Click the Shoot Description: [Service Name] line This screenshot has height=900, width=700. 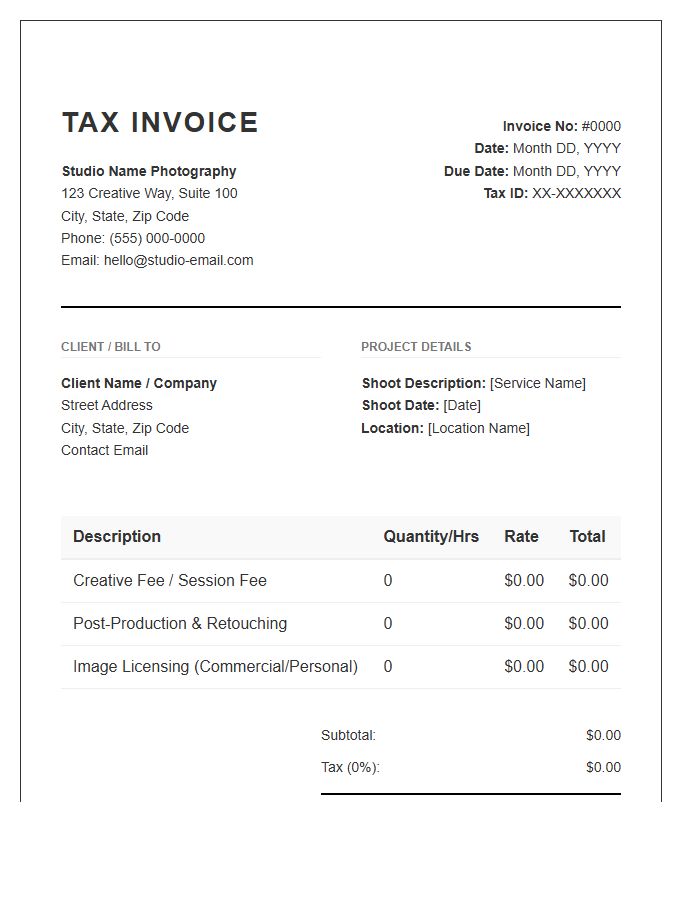473,383
